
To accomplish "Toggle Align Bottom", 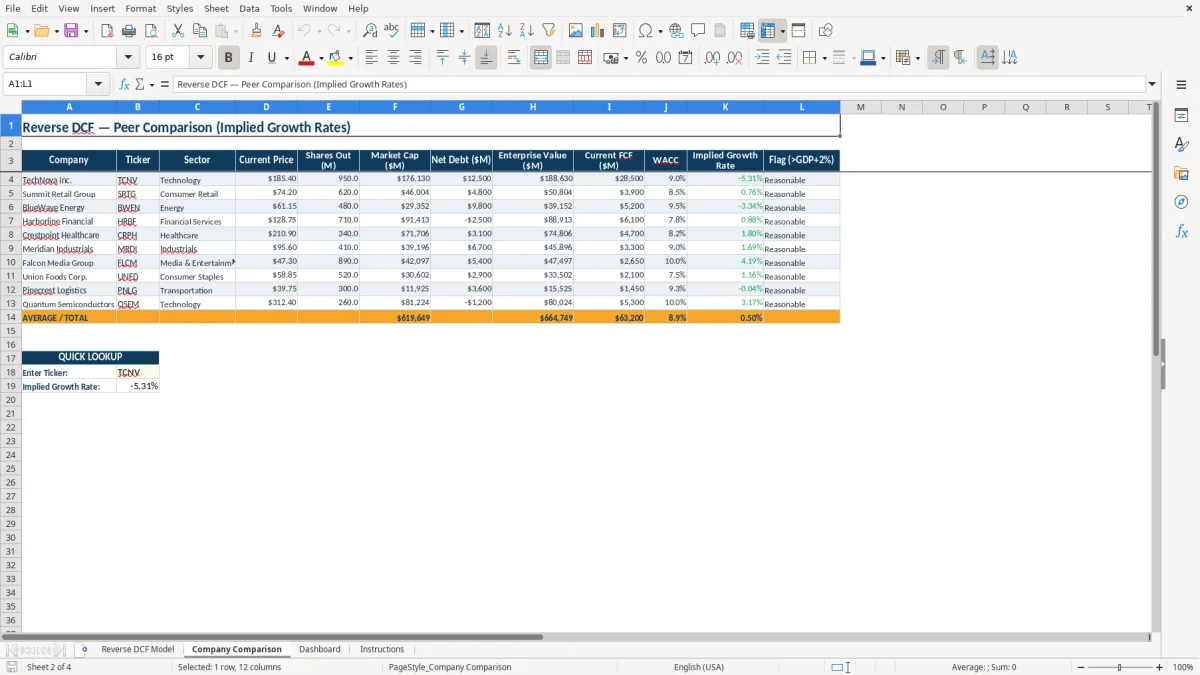I will click(486, 58).
